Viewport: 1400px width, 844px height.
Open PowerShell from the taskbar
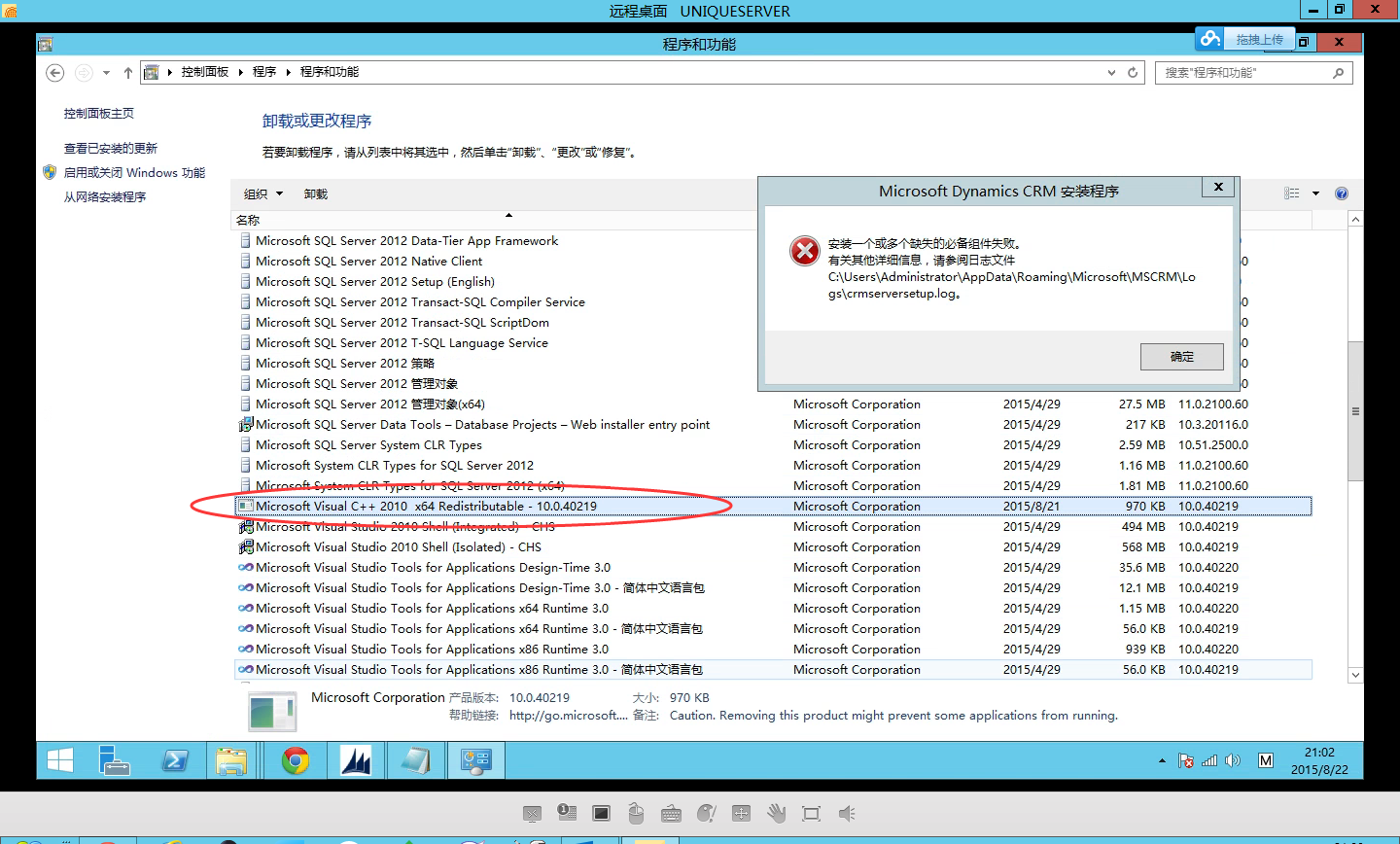[175, 760]
